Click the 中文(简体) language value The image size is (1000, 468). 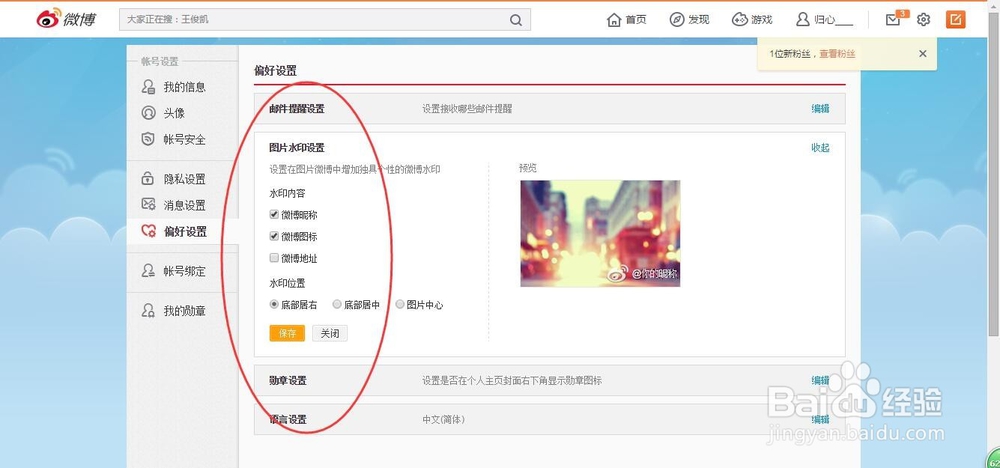pyautogui.click(x=443, y=420)
